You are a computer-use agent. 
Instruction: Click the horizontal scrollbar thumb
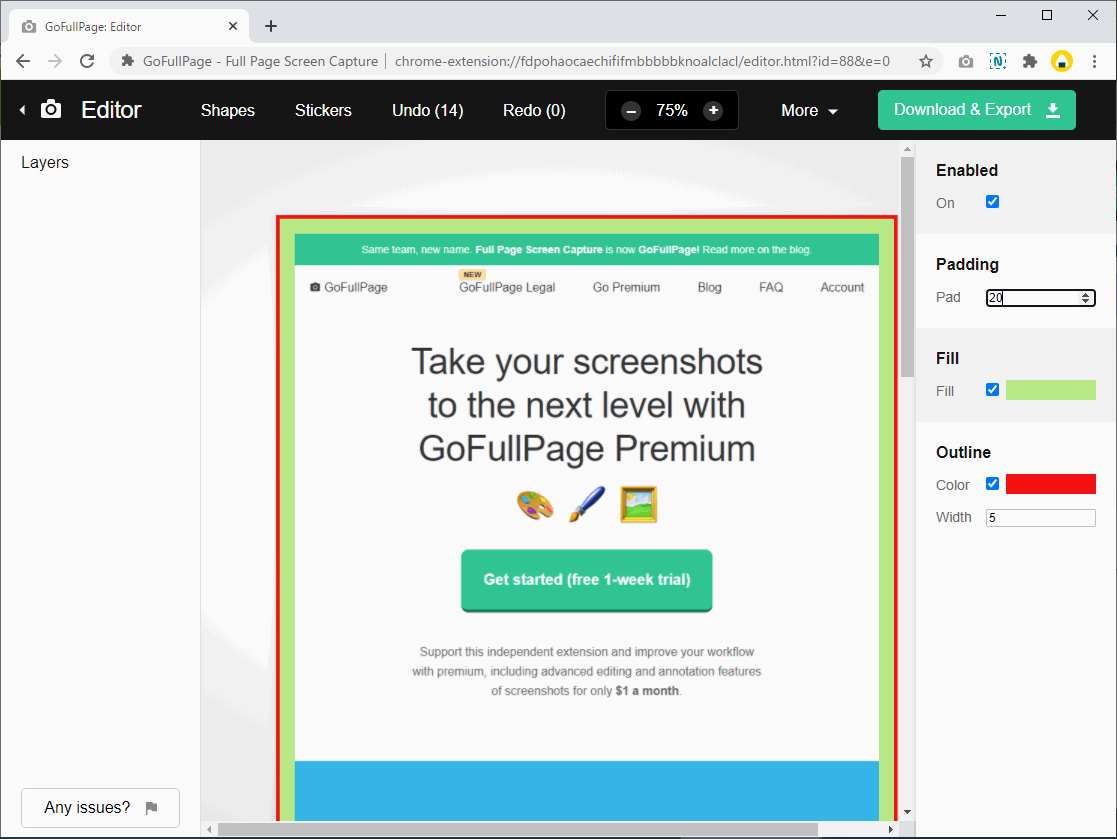point(518,830)
